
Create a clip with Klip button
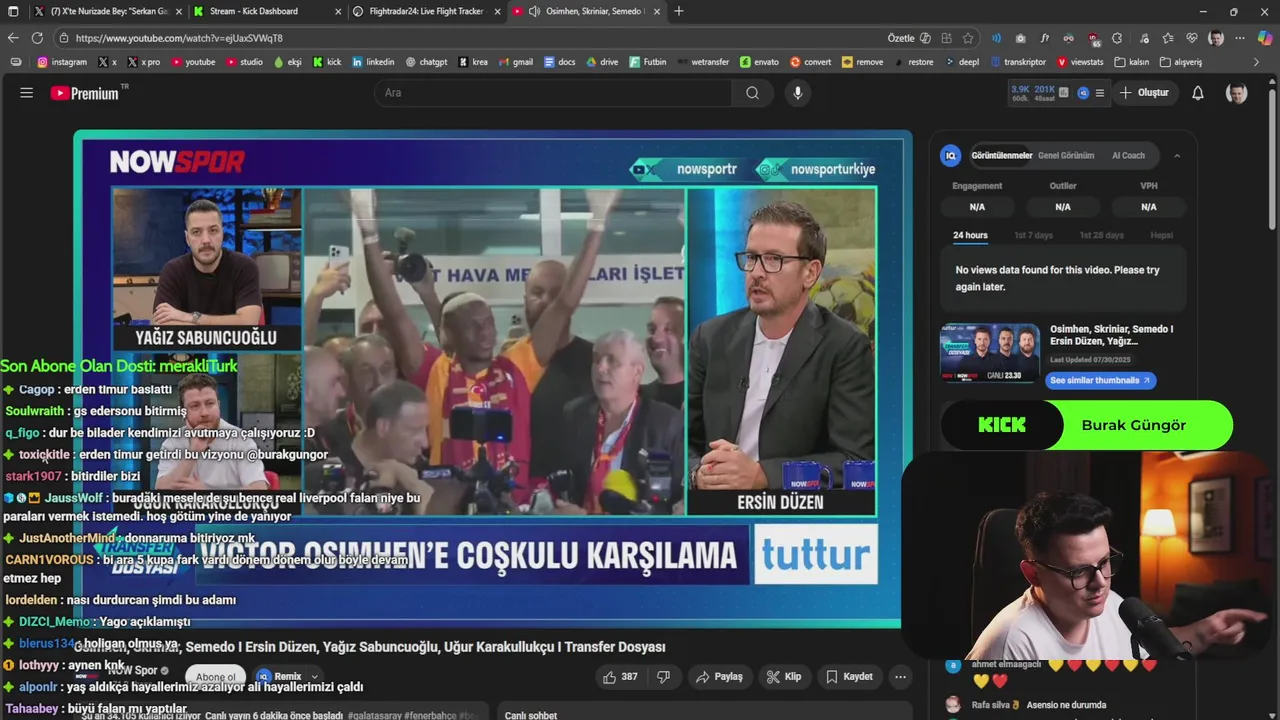click(784, 677)
